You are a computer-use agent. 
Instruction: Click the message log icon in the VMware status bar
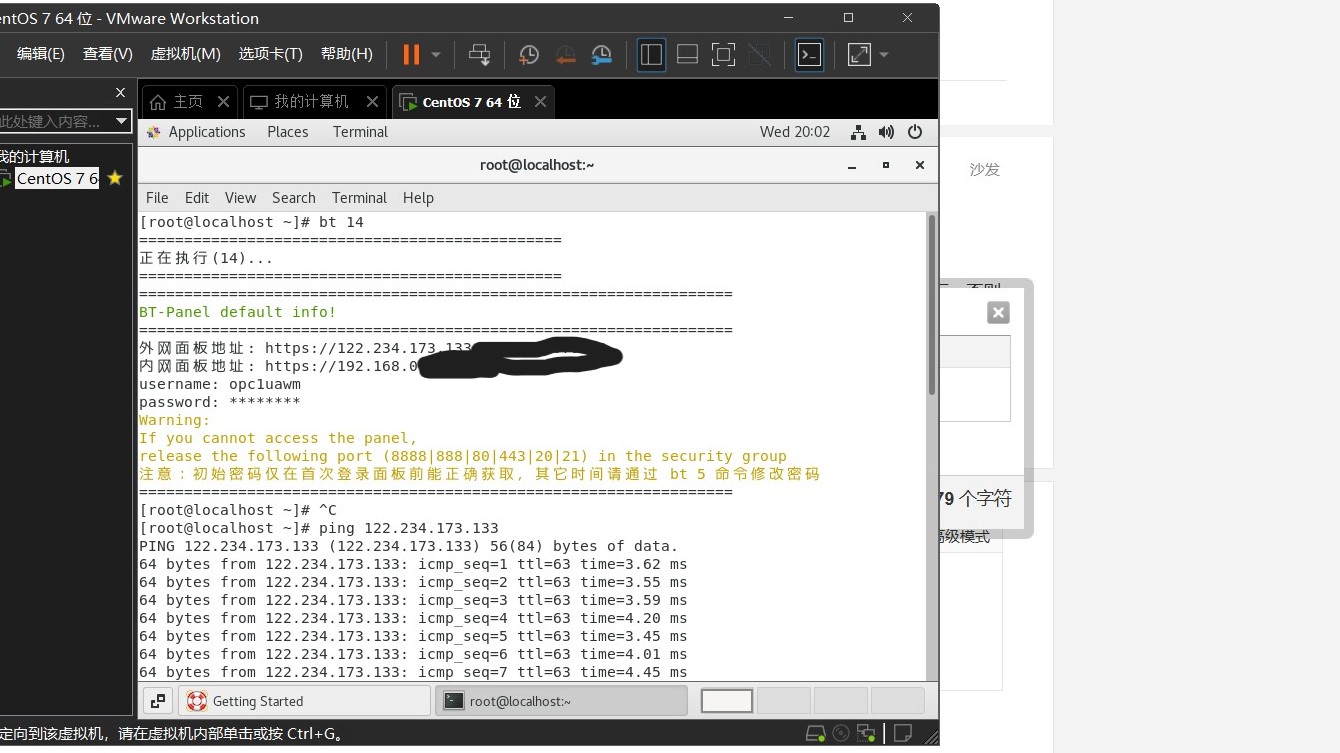[x=902, y=734]
